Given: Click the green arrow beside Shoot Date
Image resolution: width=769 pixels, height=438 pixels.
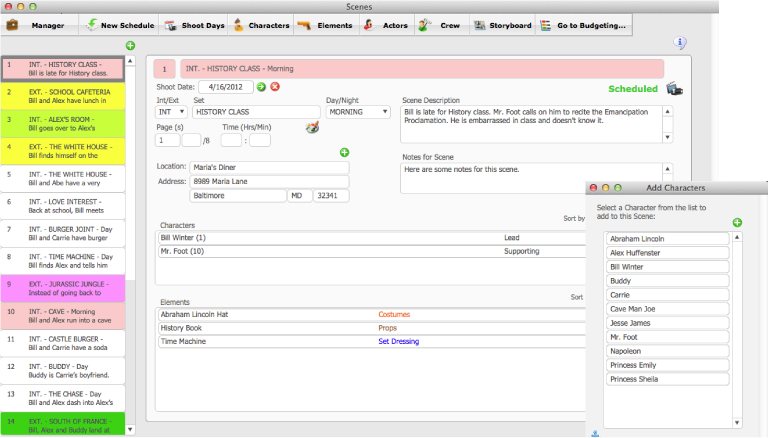Looking at the screenshot, I should point(262,87).
